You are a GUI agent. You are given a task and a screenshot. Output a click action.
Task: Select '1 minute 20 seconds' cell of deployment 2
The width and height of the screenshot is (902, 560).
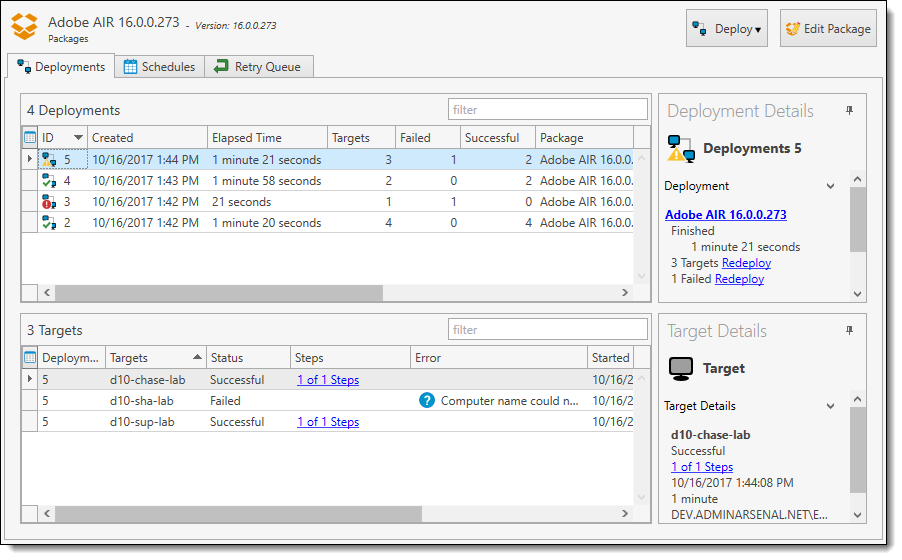point(266,223)
